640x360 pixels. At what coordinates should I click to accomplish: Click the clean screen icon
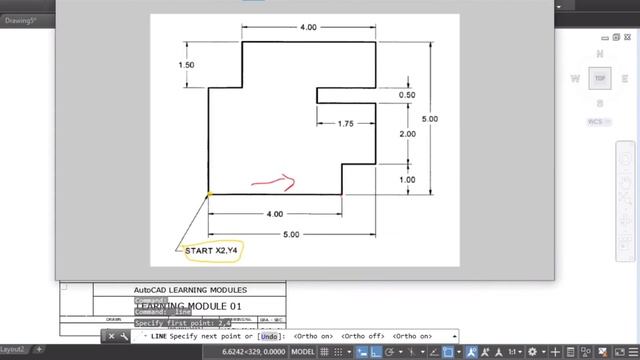(x=620, y=352)
